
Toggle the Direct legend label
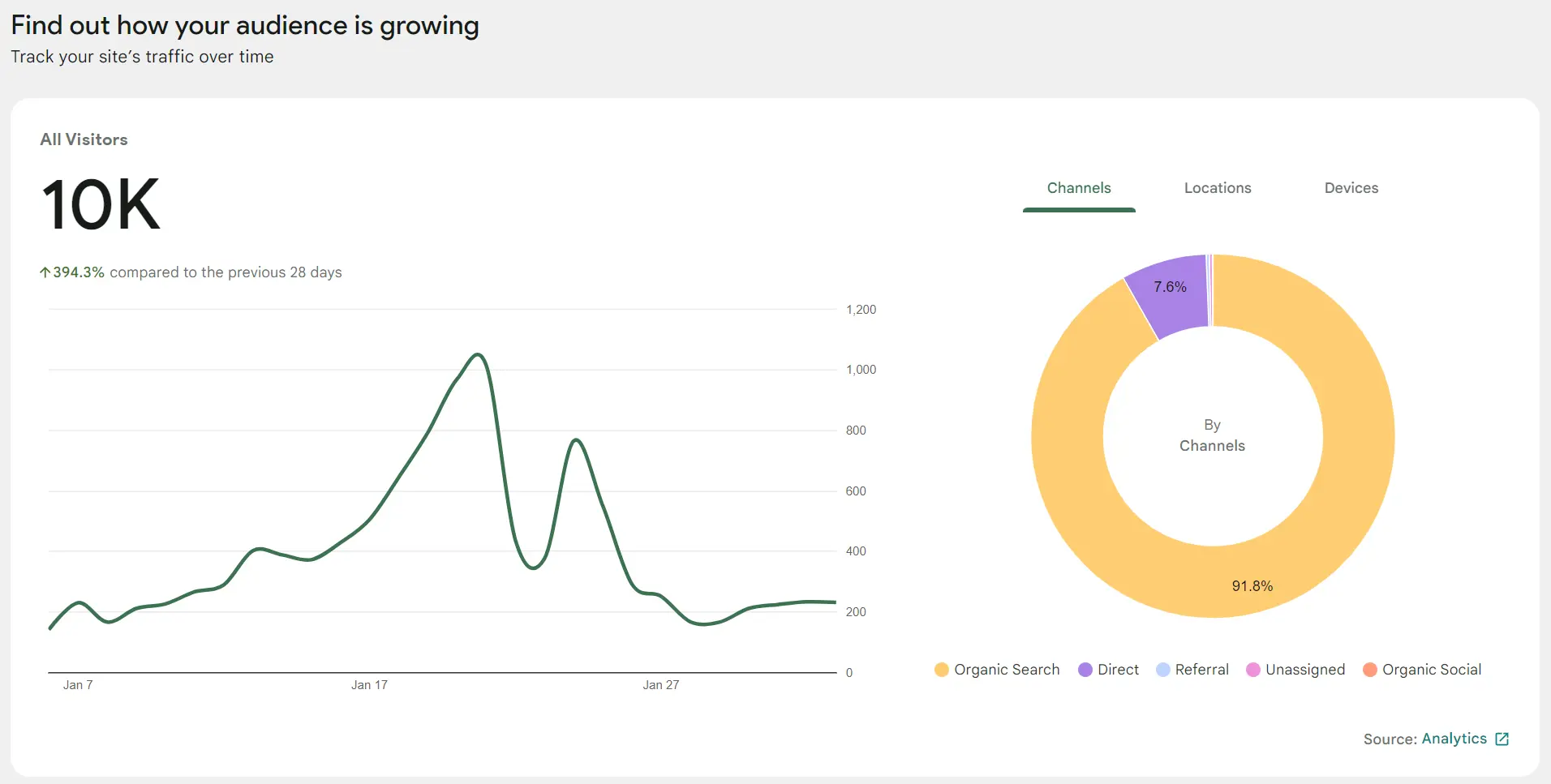(1118, 670)
